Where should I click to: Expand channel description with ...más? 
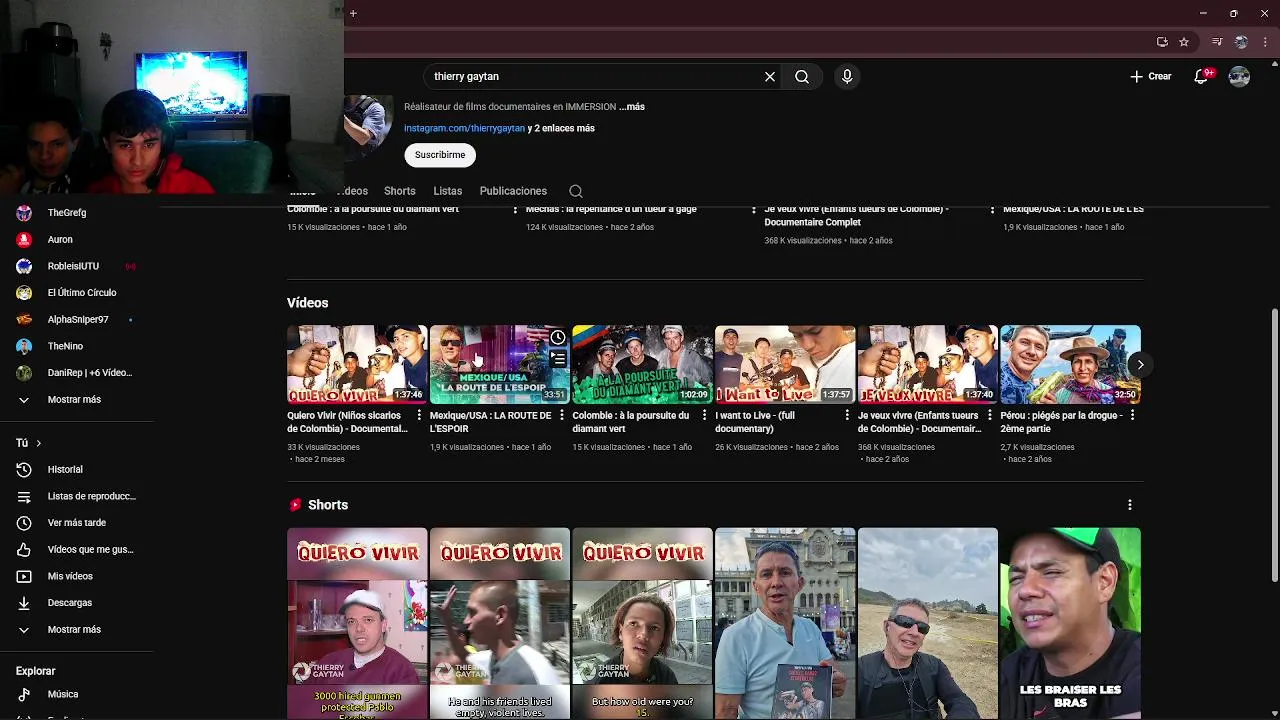632,106
